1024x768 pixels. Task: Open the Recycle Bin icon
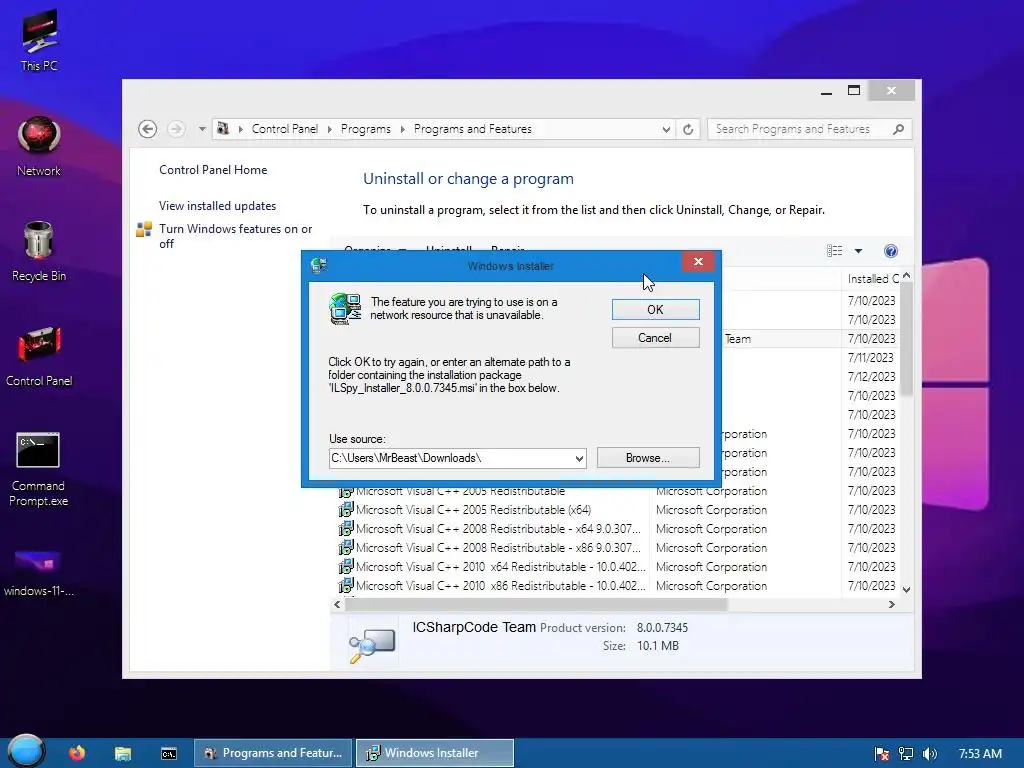pos(39,251)
